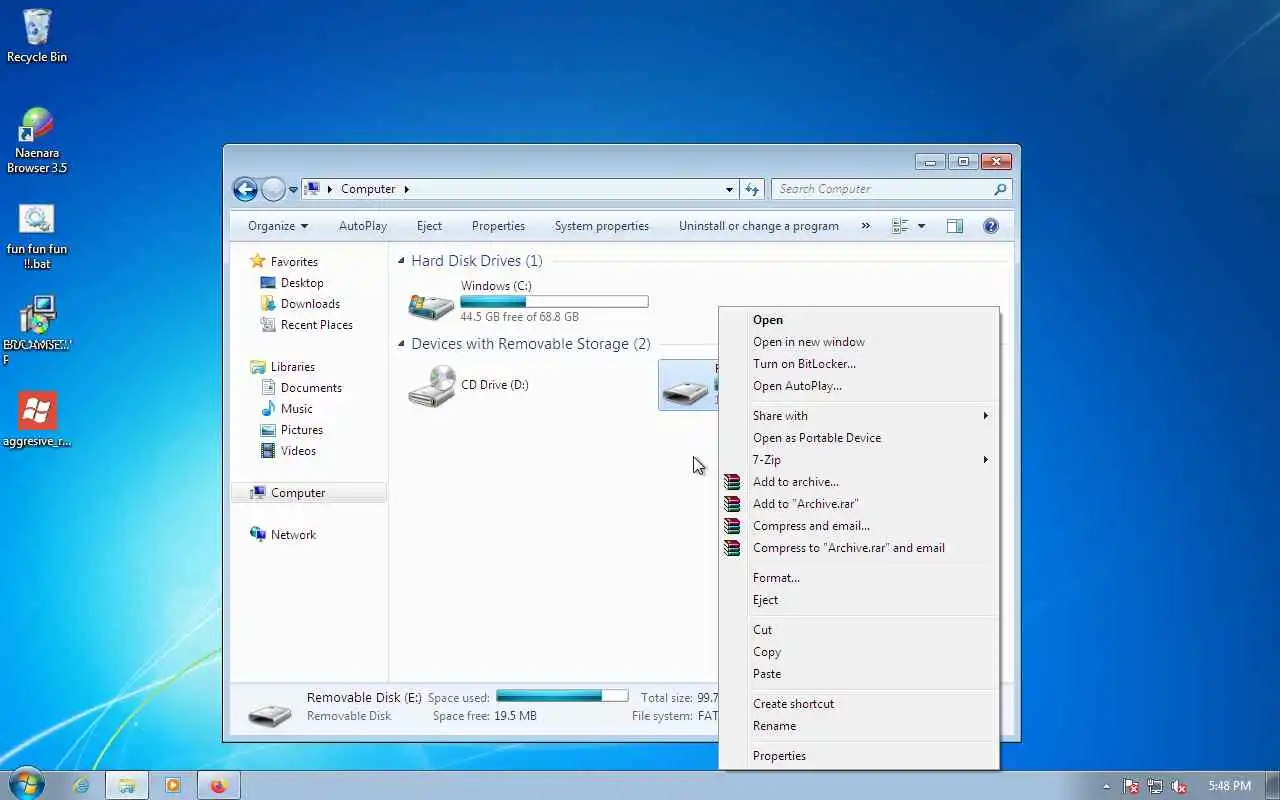1280x800 pixels.
Task: Click the muted volume tray icon
Action: (x=1179, y=786)
